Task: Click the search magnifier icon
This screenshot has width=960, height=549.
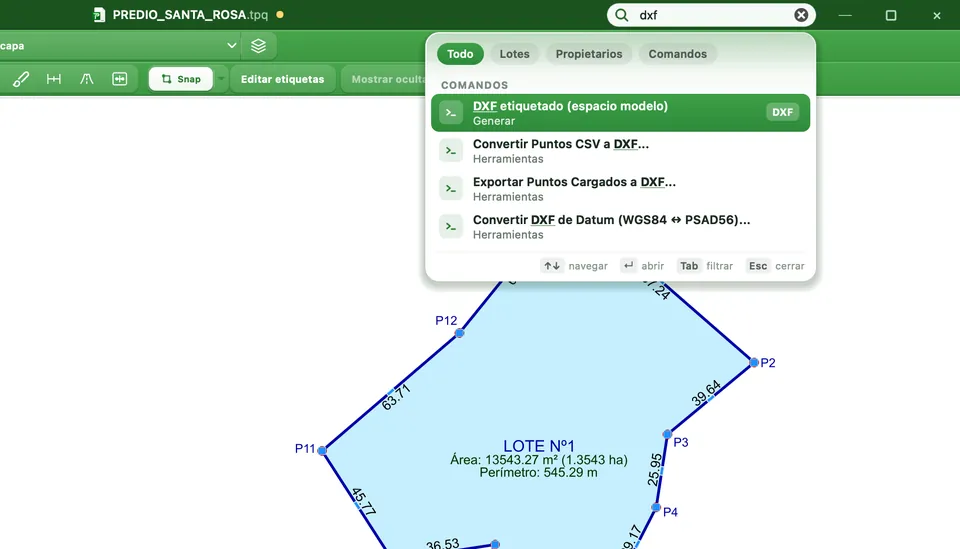Action: click(621, 15)
